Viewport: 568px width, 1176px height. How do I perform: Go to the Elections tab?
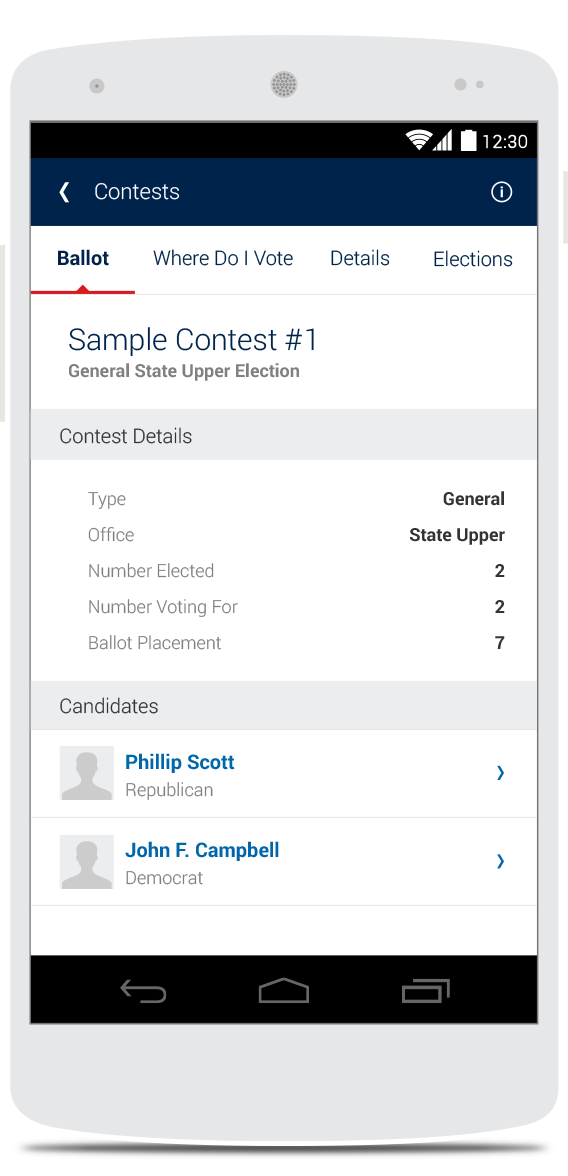point(473,259)
